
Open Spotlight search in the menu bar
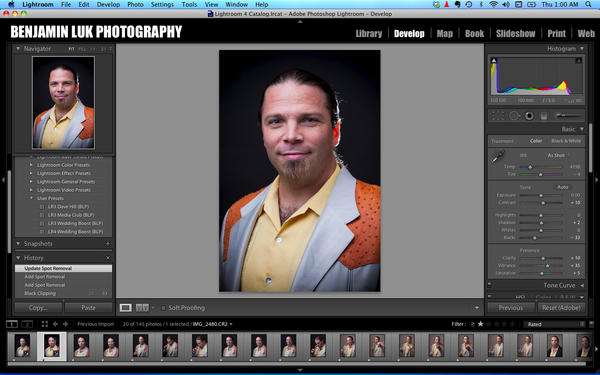click(x=589, y=5)
